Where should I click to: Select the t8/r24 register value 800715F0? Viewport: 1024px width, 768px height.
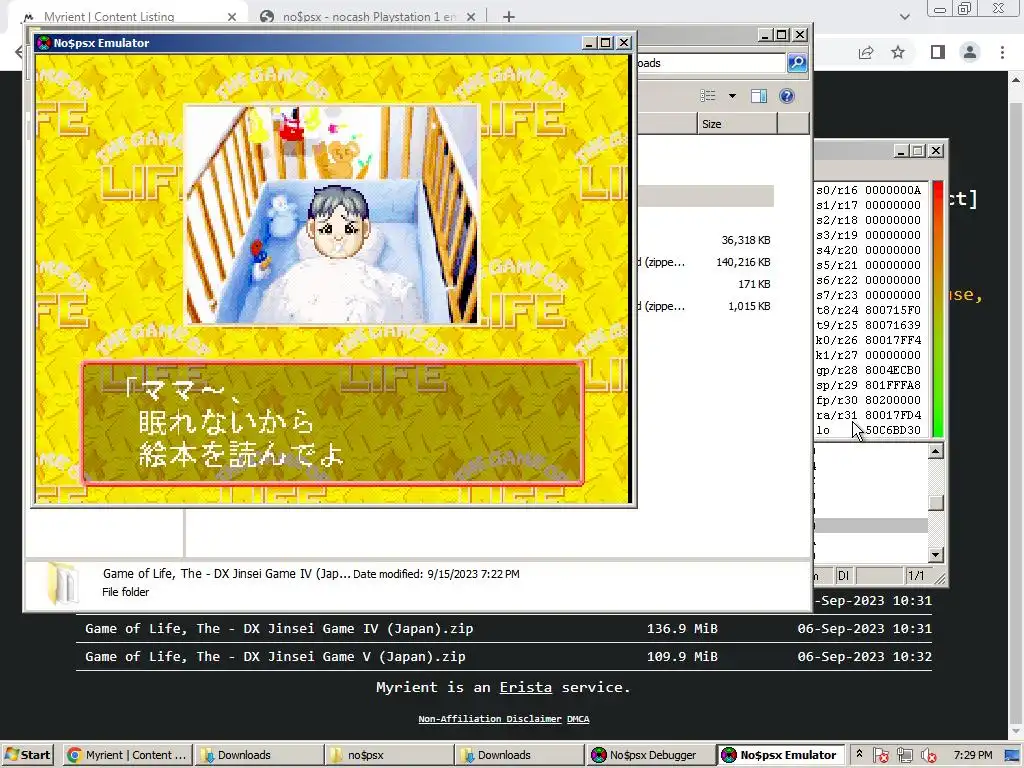pos(893,310)
